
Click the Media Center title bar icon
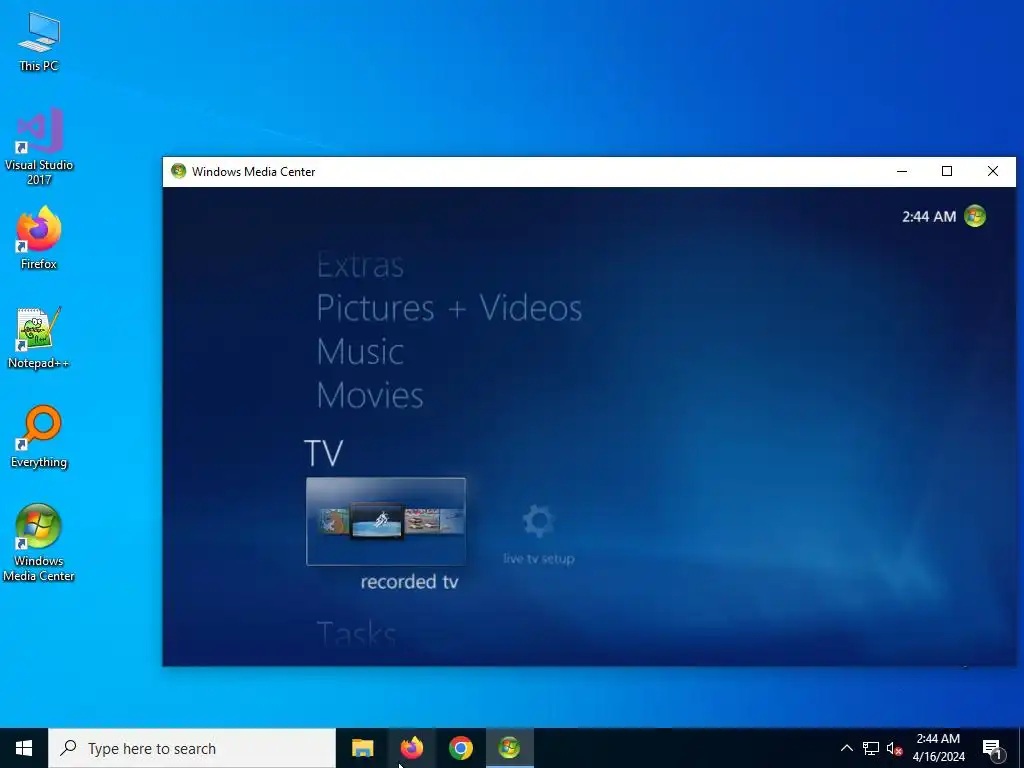(178, 171)
